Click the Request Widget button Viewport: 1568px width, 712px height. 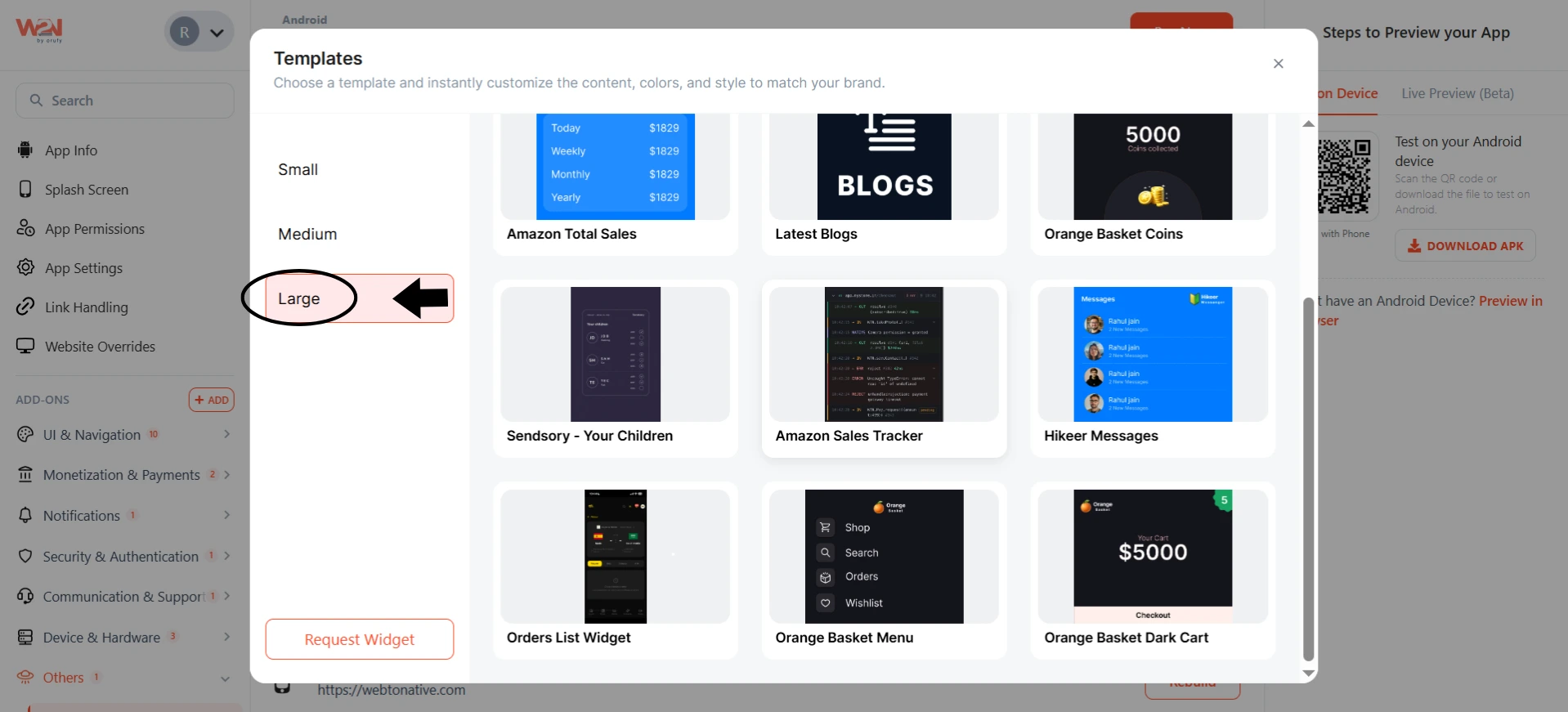tap(360, 639)
